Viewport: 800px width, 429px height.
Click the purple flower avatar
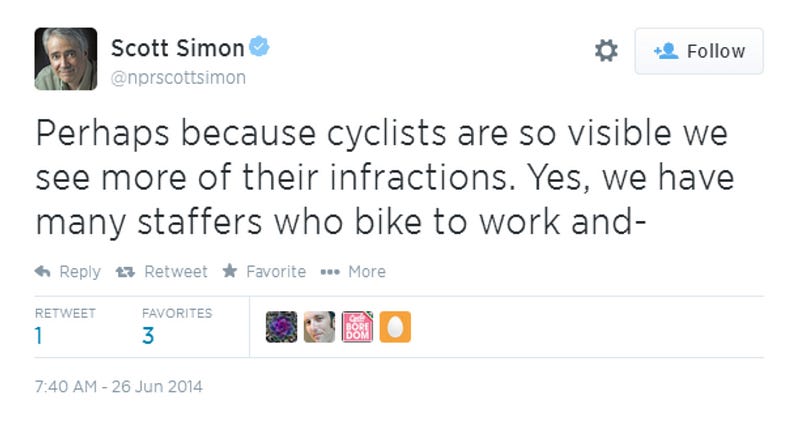tap(281, 326)
